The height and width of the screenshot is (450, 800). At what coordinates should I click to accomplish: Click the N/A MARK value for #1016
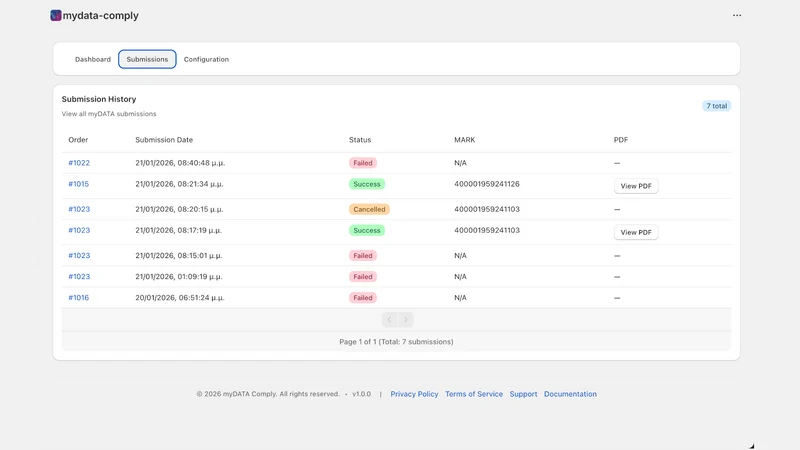click(460, 297)
